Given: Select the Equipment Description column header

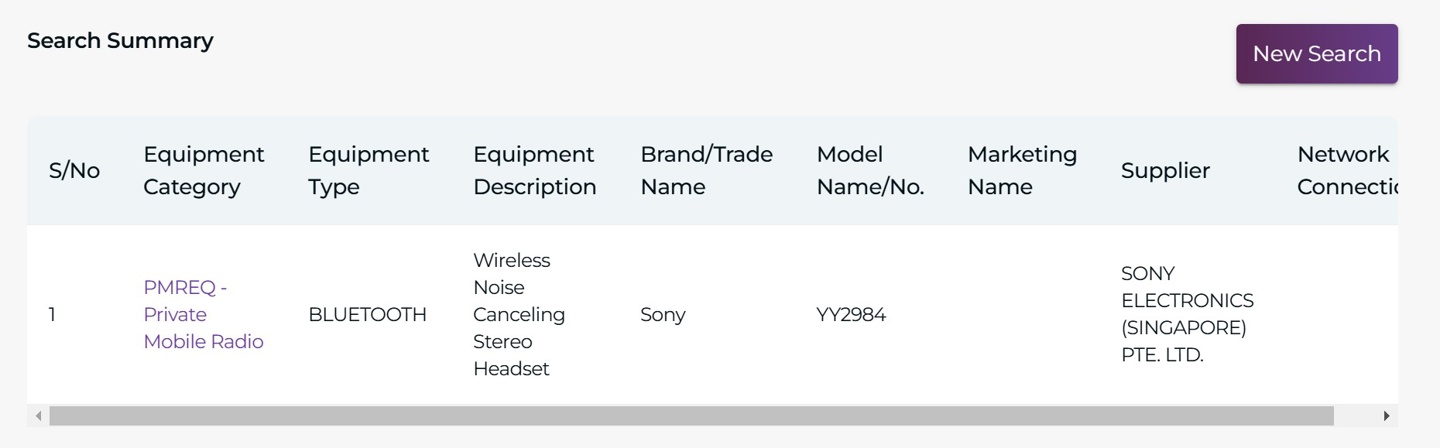Looking at the screenshot, I should click(534, 171).
